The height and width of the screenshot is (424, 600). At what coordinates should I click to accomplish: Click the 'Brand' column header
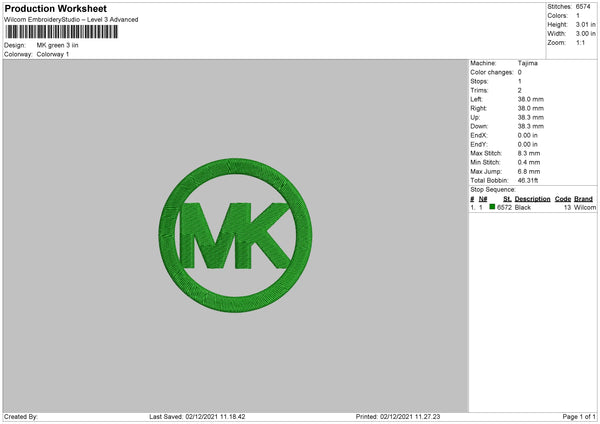pyautogui.click(x=584, y=199)
